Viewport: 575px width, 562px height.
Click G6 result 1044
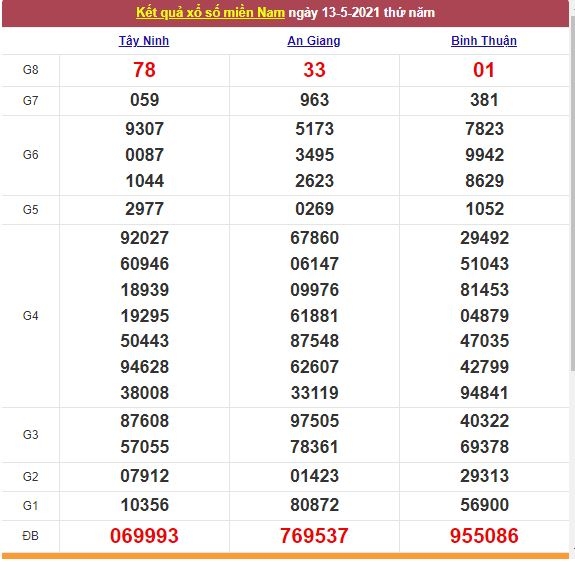[144, 181]
